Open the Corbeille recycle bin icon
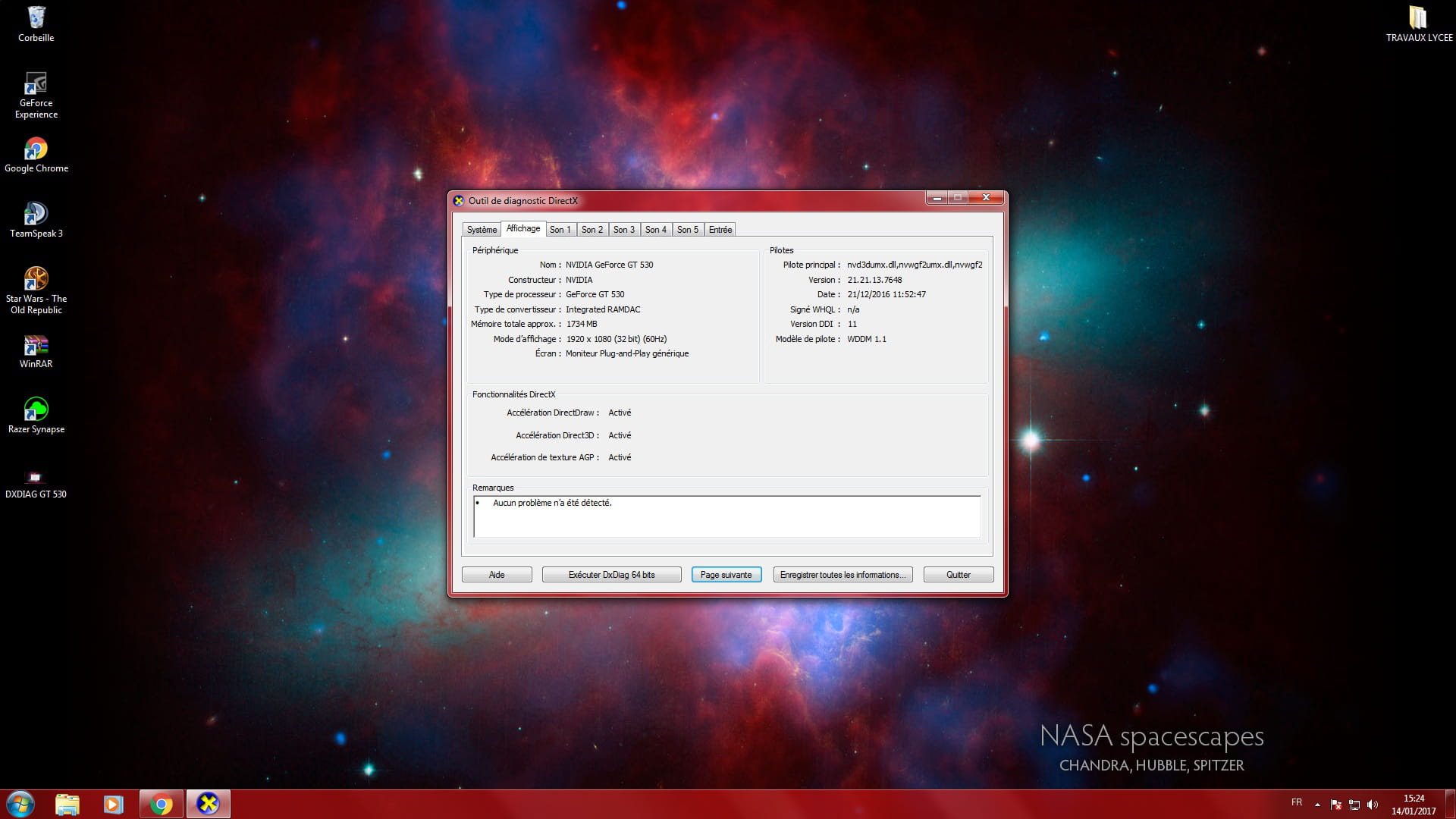Viewport: 1456px width, 819px height. (36, 24)
